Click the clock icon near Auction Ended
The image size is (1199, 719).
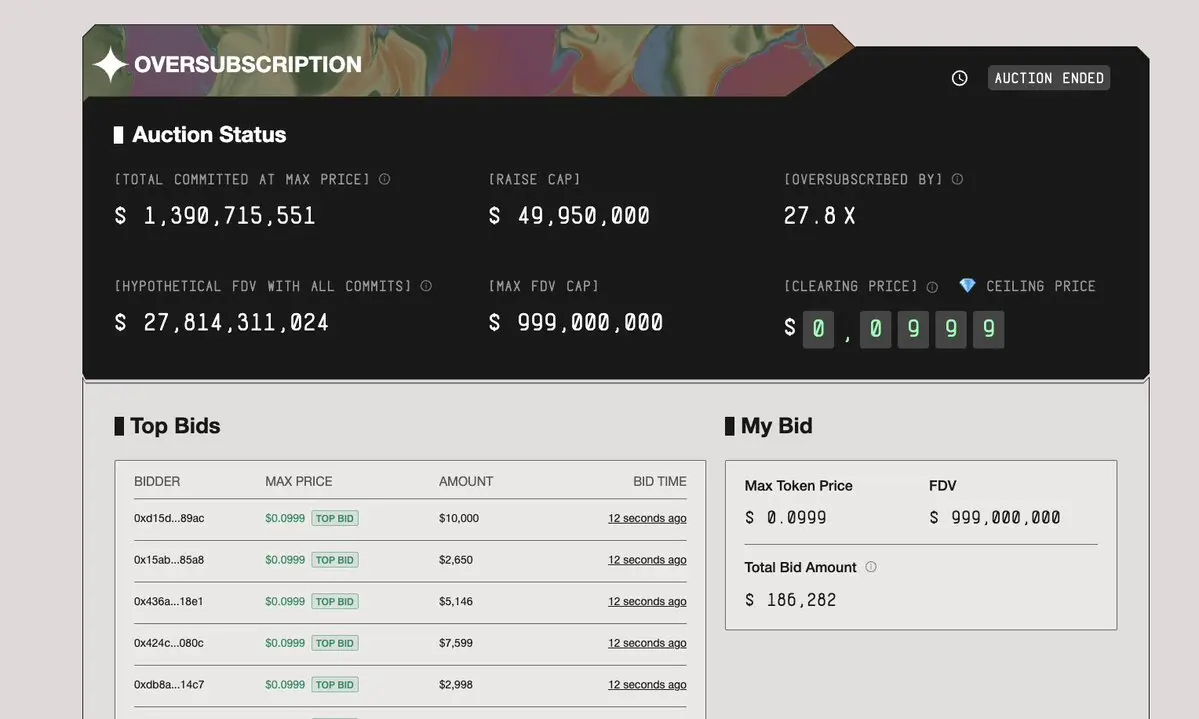click(960, 78)
